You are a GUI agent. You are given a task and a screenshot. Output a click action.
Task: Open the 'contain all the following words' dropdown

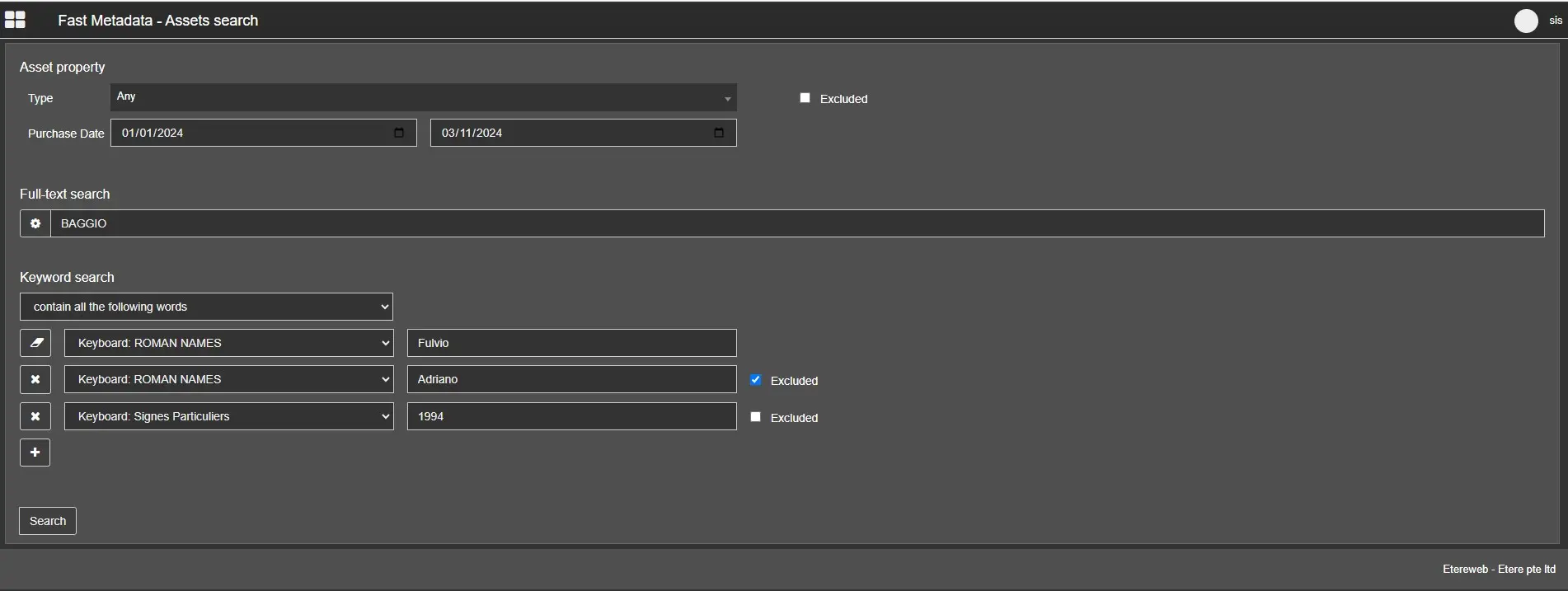coord(206,307)
